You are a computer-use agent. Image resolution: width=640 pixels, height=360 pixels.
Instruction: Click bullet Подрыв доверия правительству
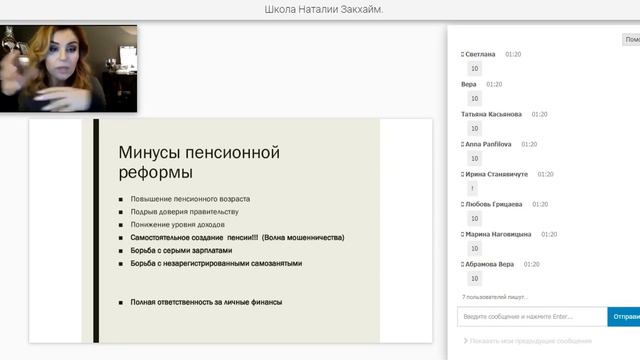point(184,212)
